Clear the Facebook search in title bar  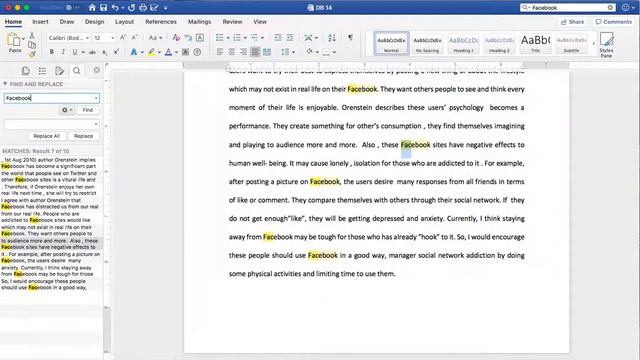coord(610,7)
